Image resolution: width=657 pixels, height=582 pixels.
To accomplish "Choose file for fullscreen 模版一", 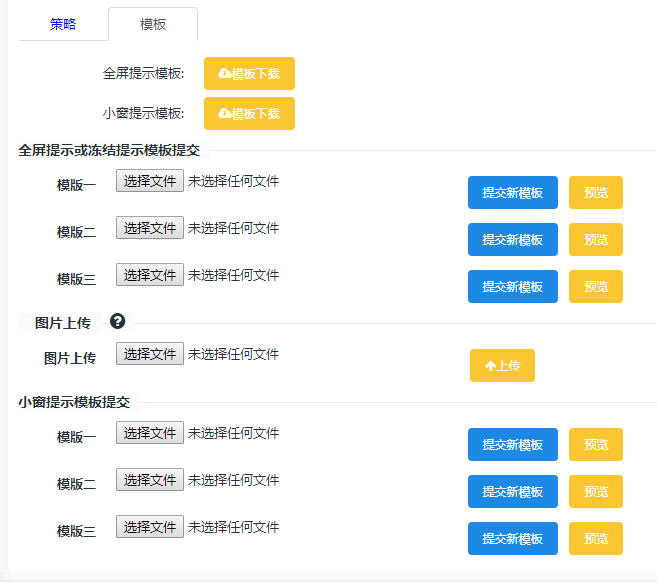I will coord(150,181).
